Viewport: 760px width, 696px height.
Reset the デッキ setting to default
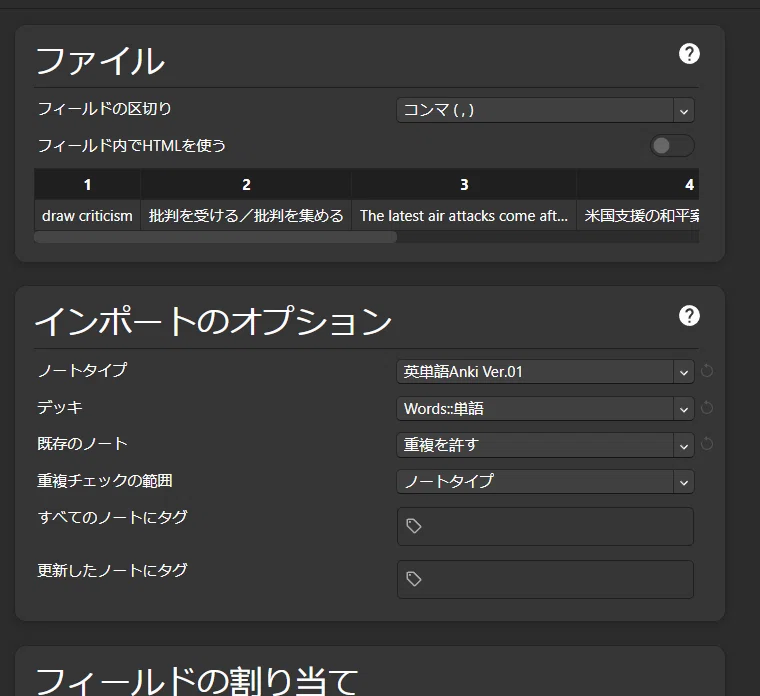coord(707,408)
